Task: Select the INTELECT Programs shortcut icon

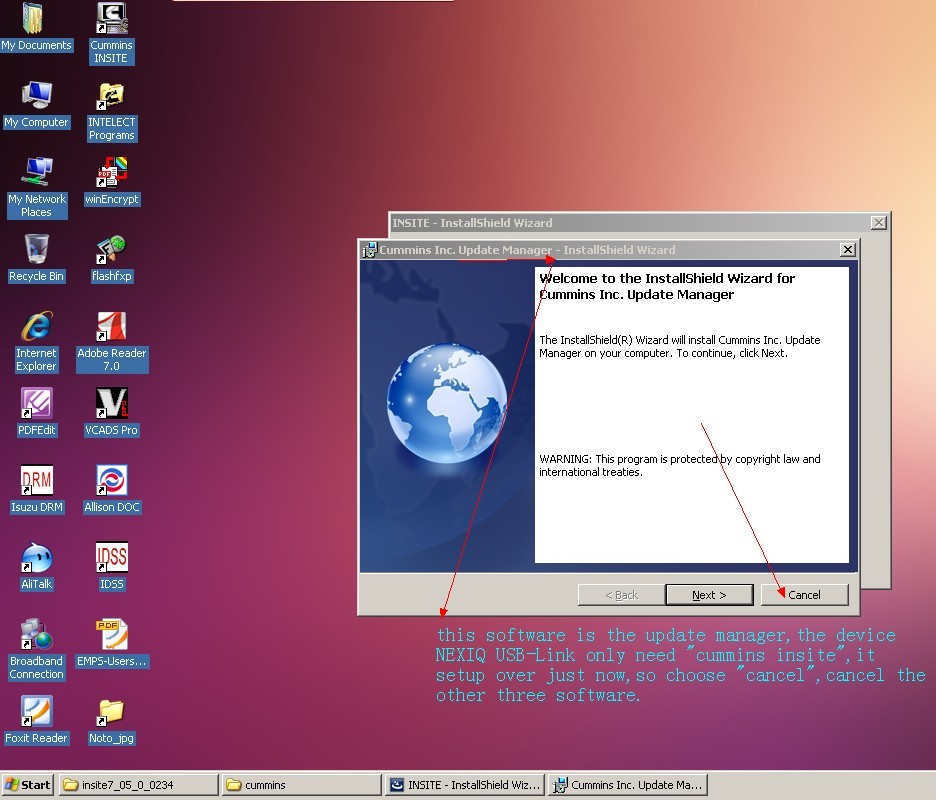Action: click(x=111, y=97)
